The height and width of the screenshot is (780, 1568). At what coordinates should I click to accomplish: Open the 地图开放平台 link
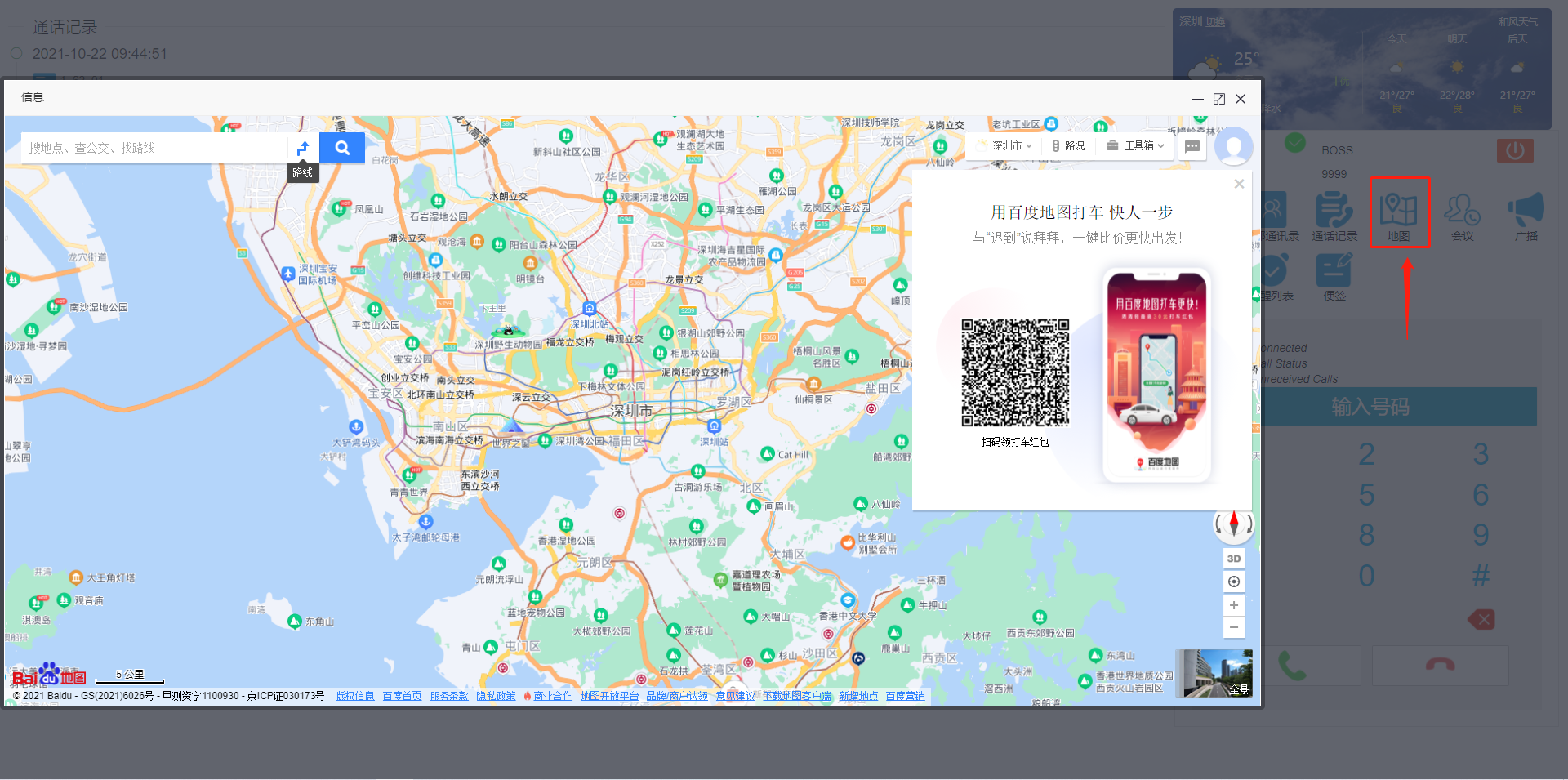coord(609,696)
